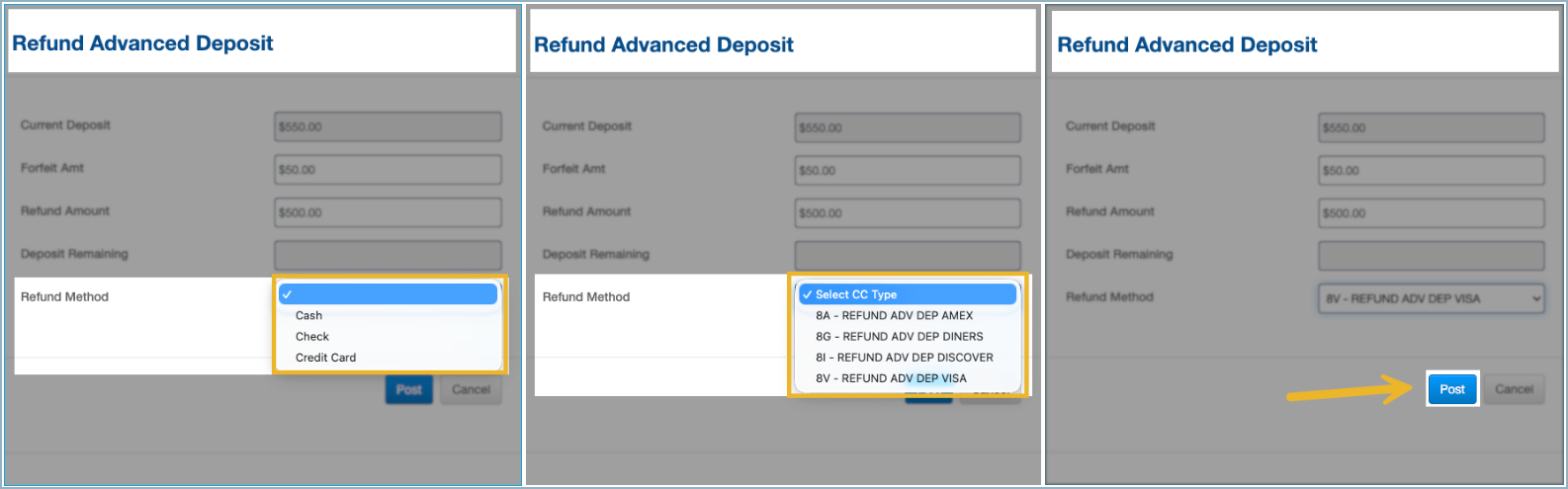
Task: Pick the Credit Card refund method option
Action: click(325, 358)
